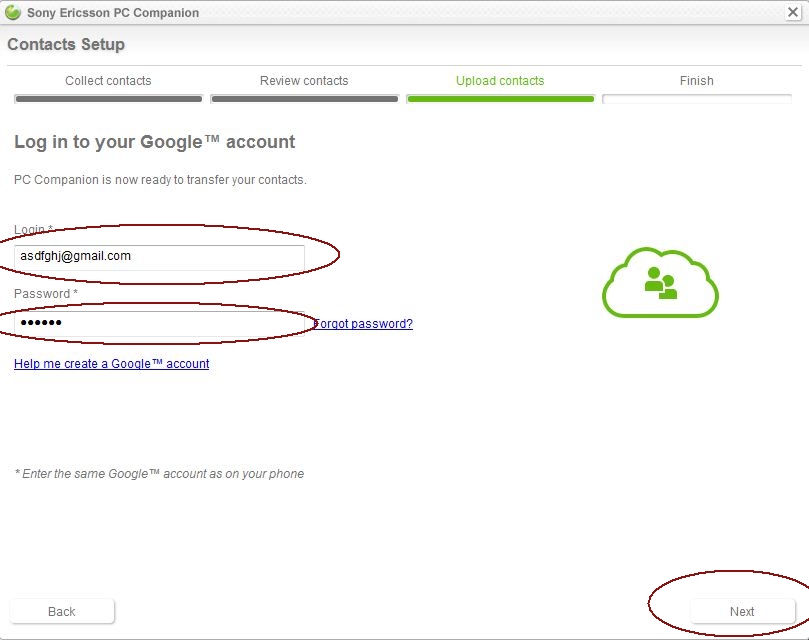Screen dimensions: 809x640
Task: Click the PC Companion ready to transfer text
Action: pyautogui.click(x=160, y=180)
